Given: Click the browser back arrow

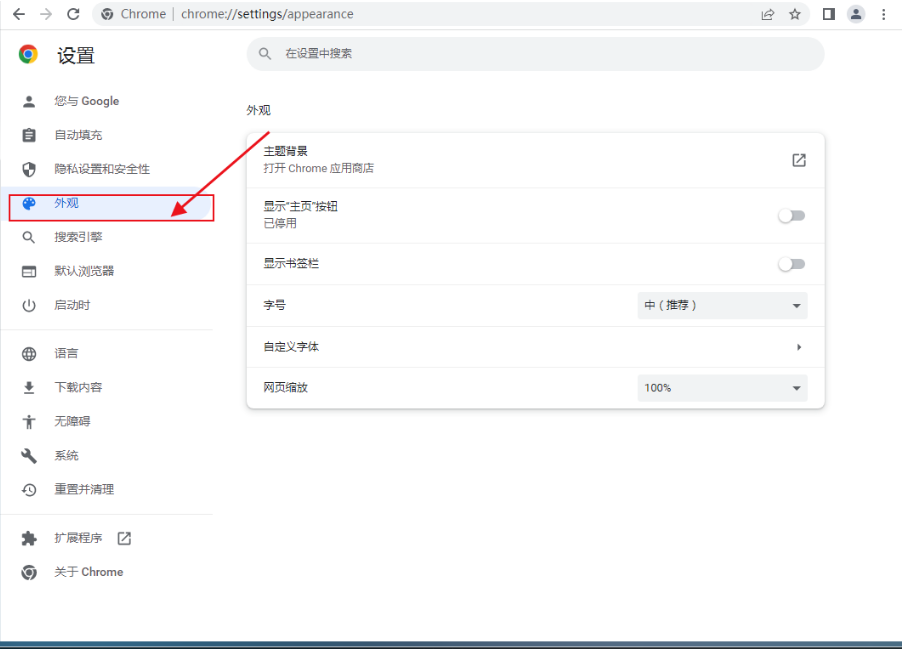Looking at the screenshot, I should [x=18, y=14].
